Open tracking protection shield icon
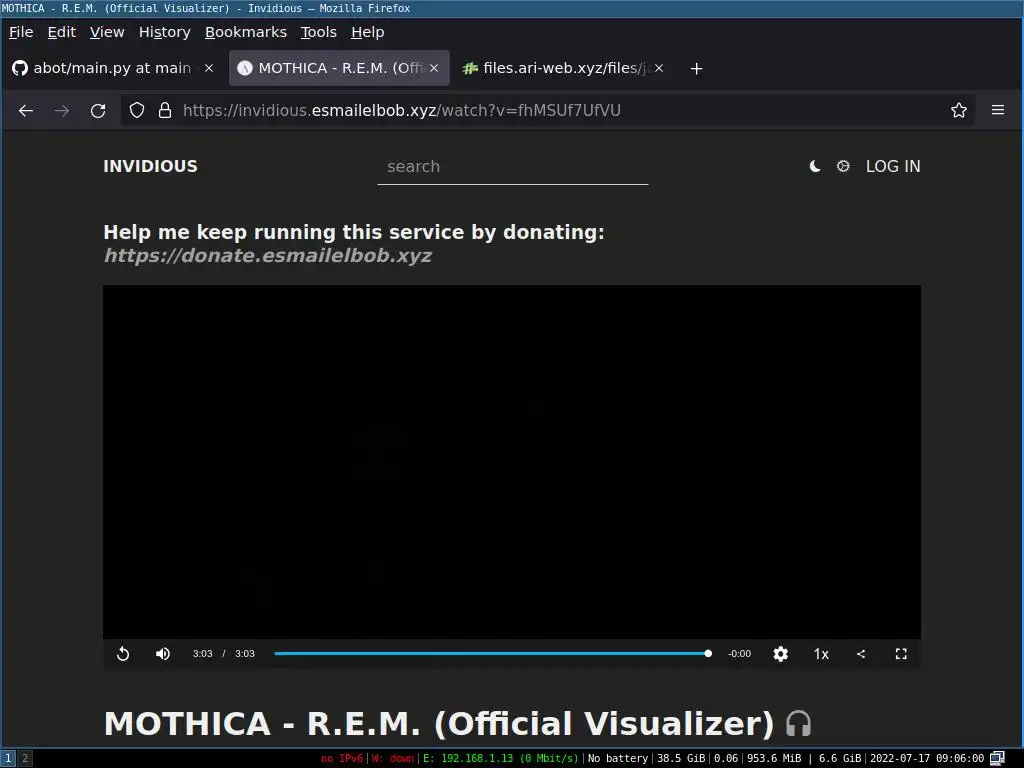The height and width of the screenshot is (768, 1024). (136, 110)
